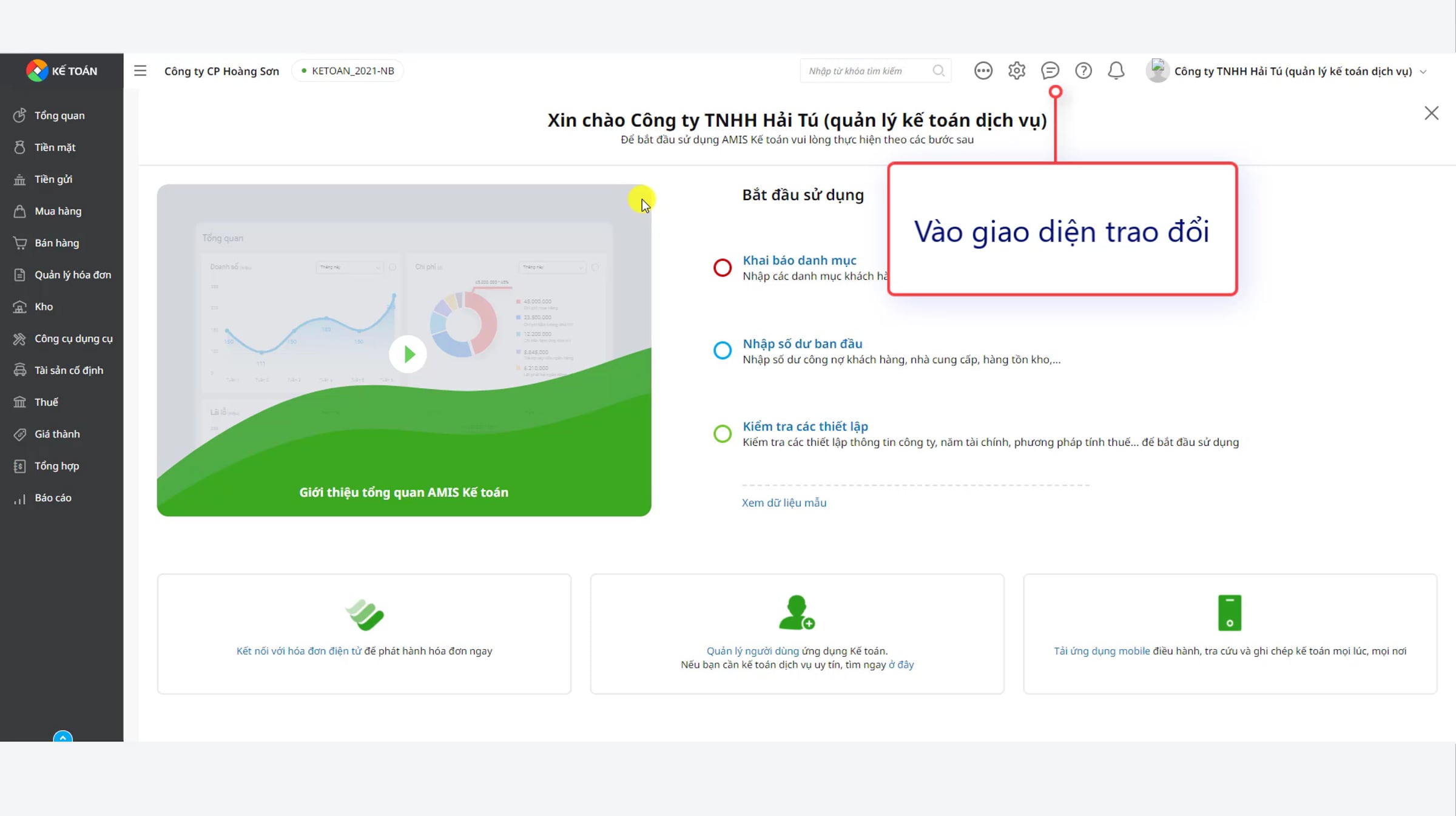Click the Tổng hợp ledger icon
This screenshot has height=816, width=1456.
(x=19, y=466)
